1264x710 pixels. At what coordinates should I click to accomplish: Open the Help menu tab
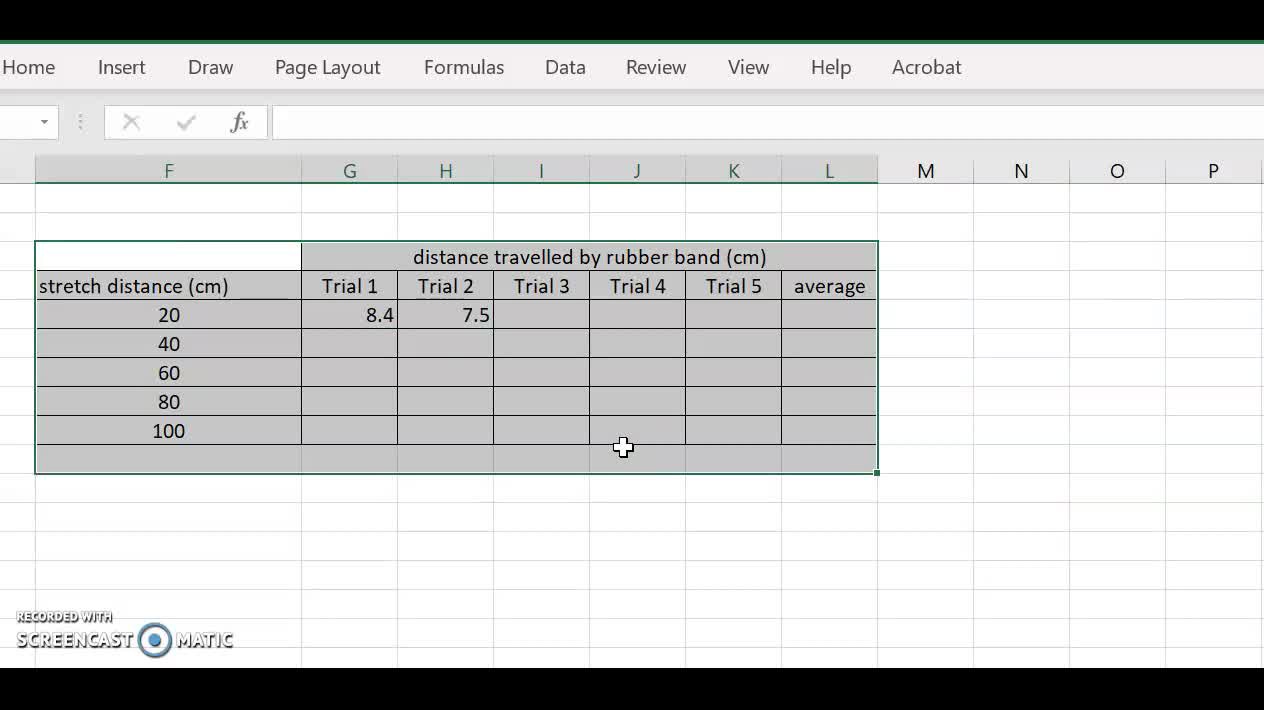coord(830,67)
